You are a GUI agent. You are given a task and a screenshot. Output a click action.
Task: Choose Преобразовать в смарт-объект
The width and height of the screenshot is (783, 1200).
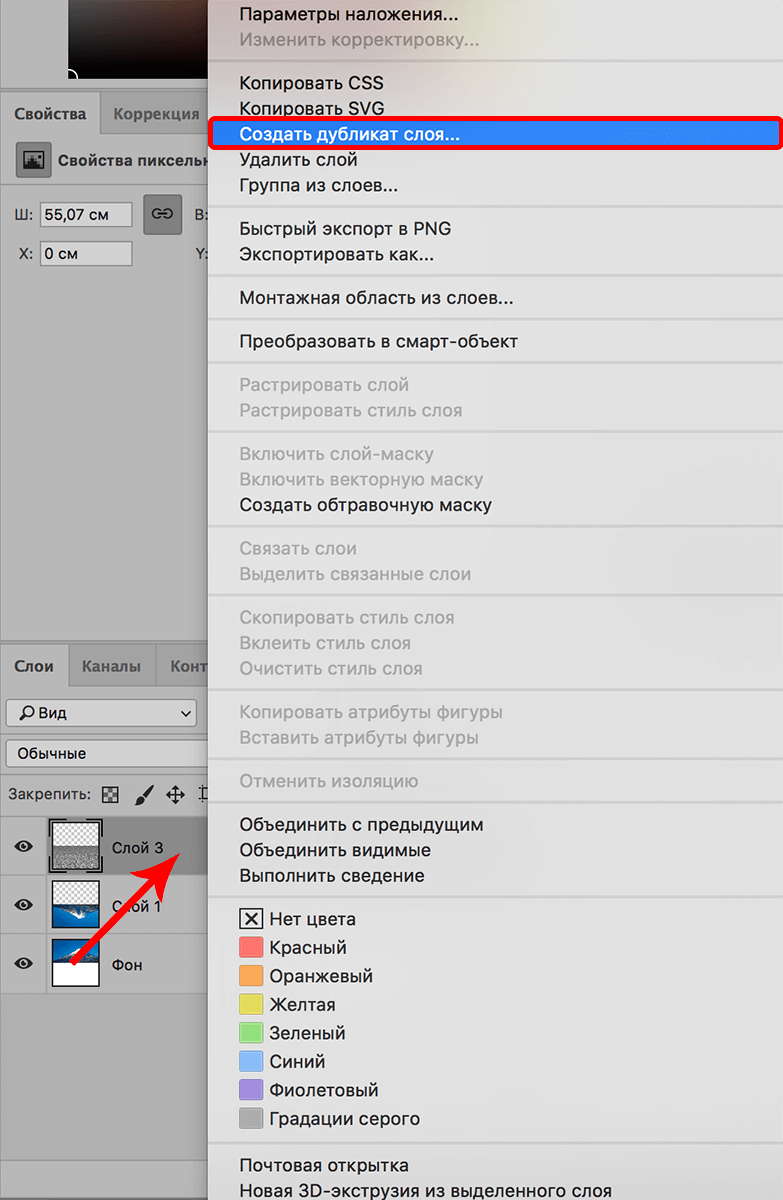tap(378, 342)
